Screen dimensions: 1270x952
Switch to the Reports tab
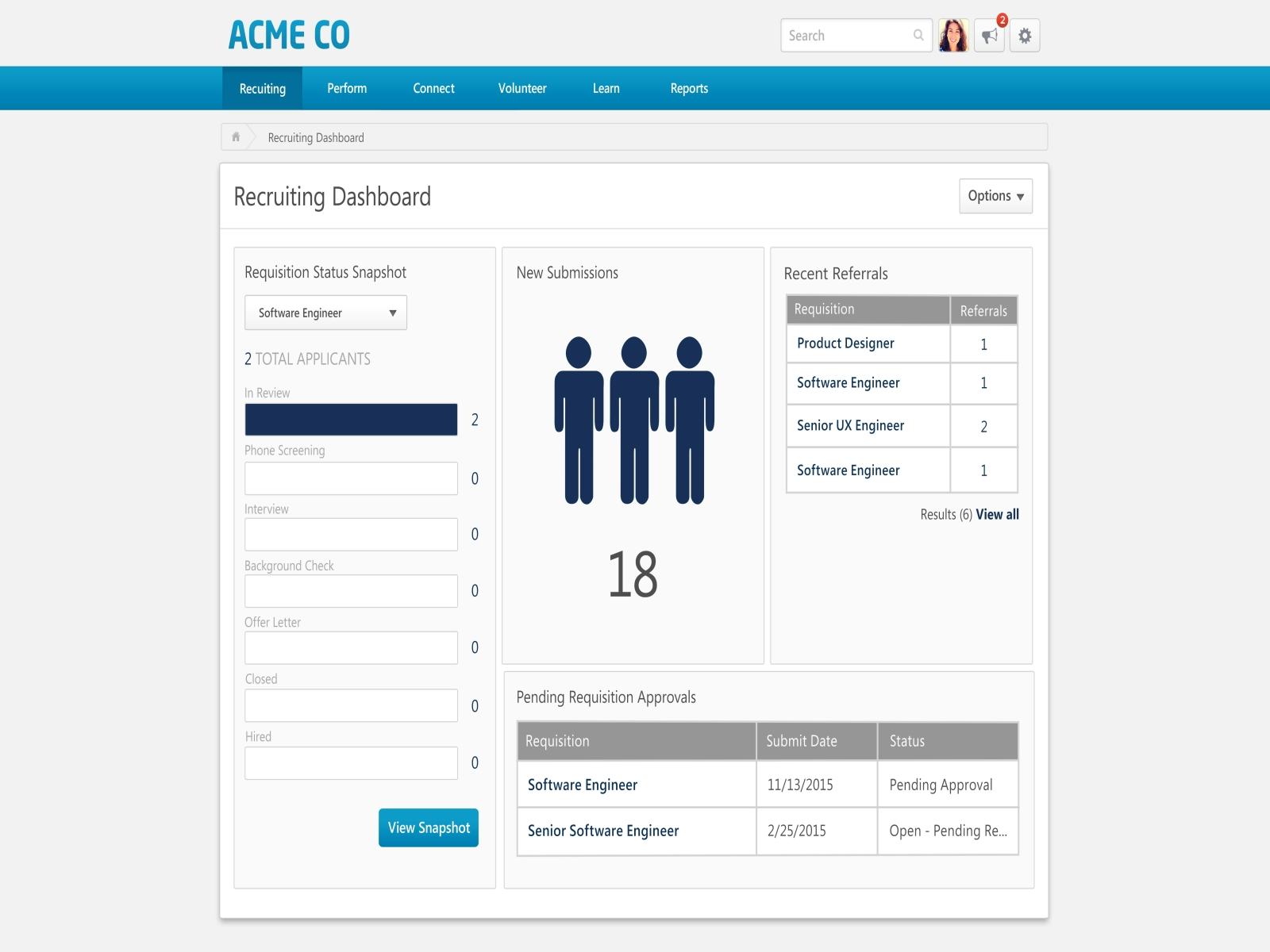click(688, 88)
